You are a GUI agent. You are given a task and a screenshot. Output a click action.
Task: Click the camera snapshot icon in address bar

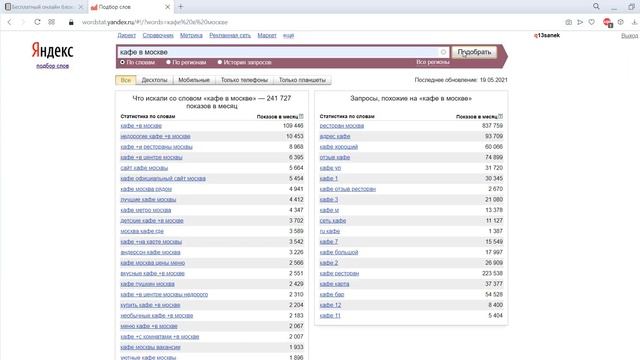(568, 22)
